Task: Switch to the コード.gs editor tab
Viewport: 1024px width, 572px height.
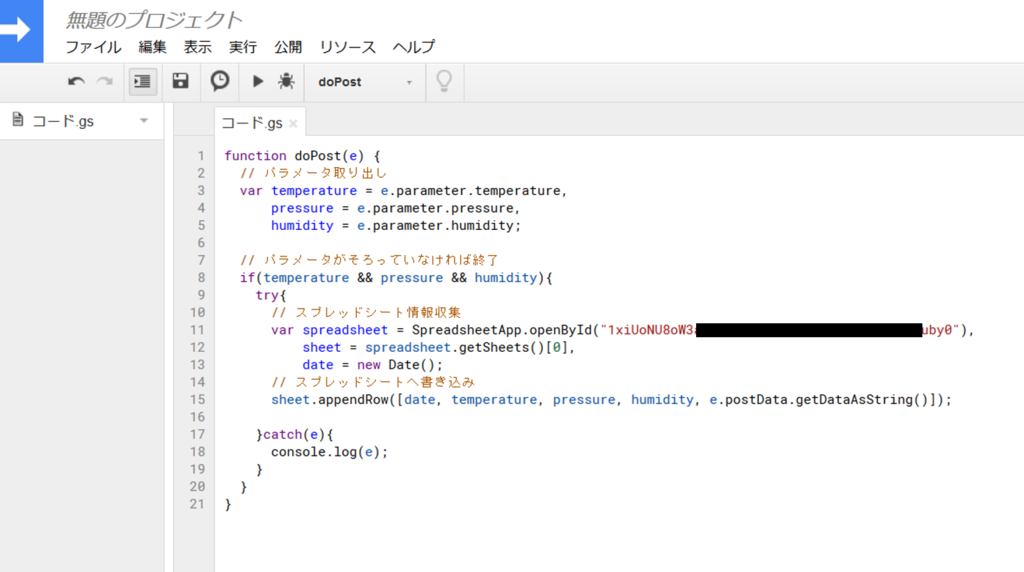Action: 252,123
